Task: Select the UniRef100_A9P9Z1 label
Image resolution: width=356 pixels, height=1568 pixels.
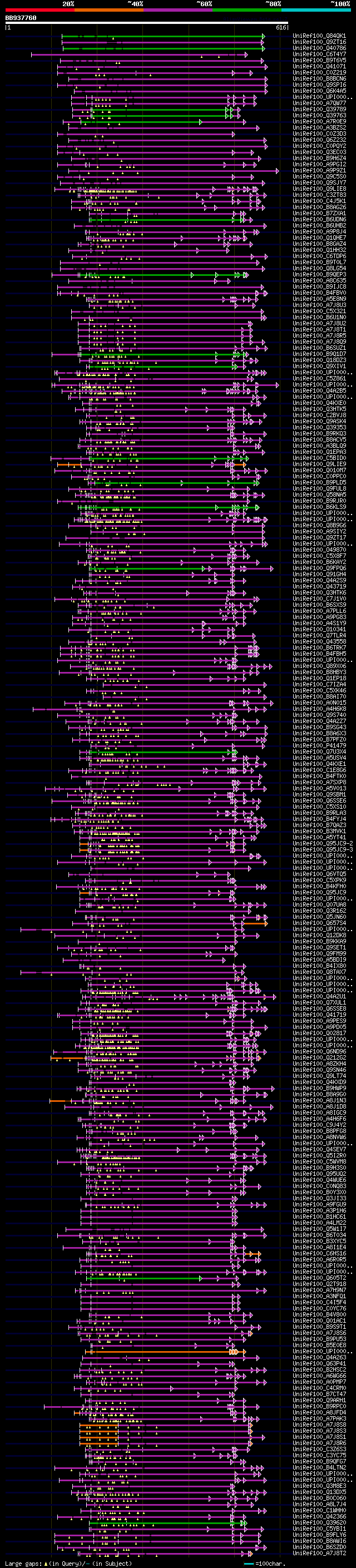Action: [x=319, y=170]
